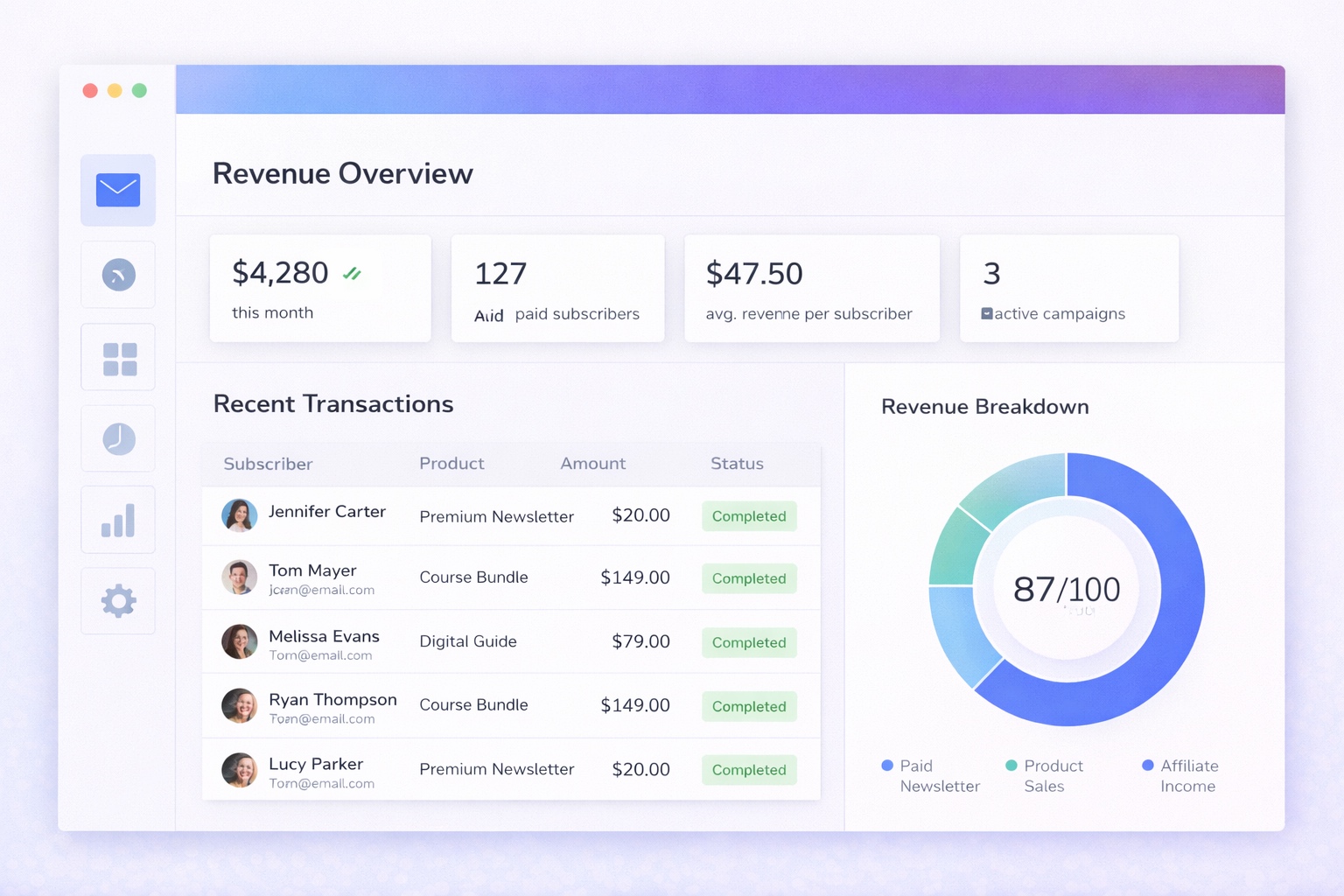
Task: Sort by the Amount column header
Action: tap(592, 463)
